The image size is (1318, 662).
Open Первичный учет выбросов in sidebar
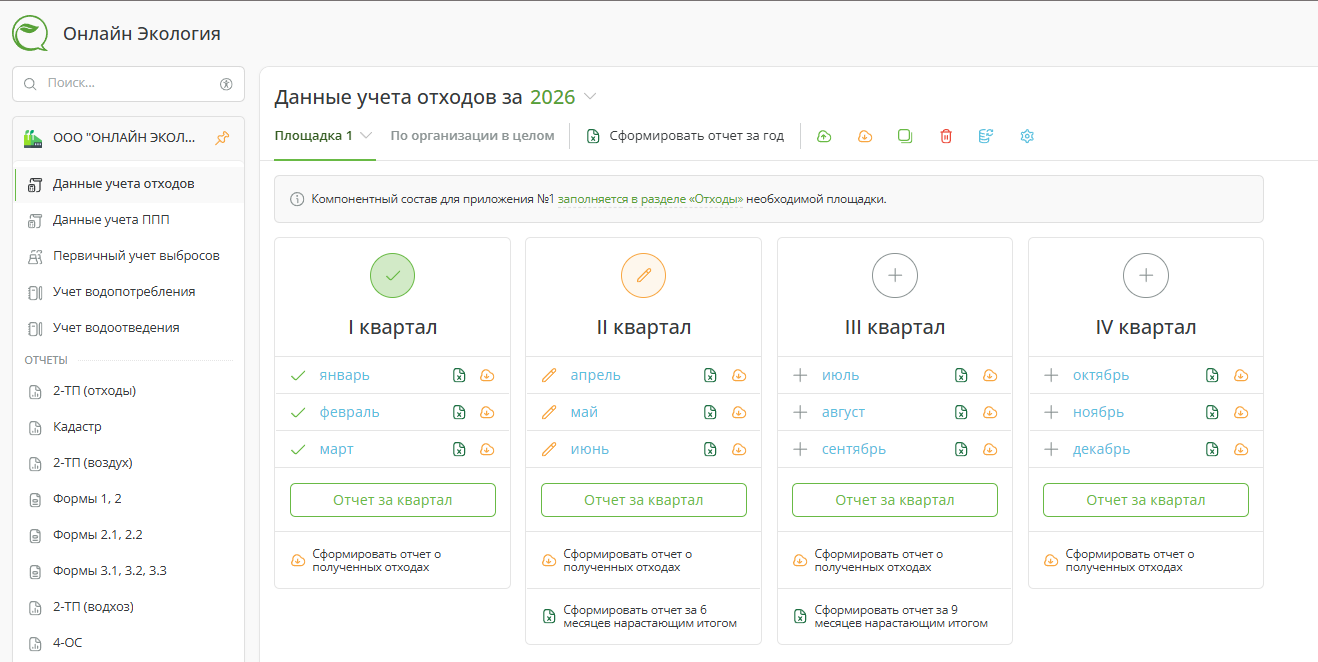coord(128,256)
